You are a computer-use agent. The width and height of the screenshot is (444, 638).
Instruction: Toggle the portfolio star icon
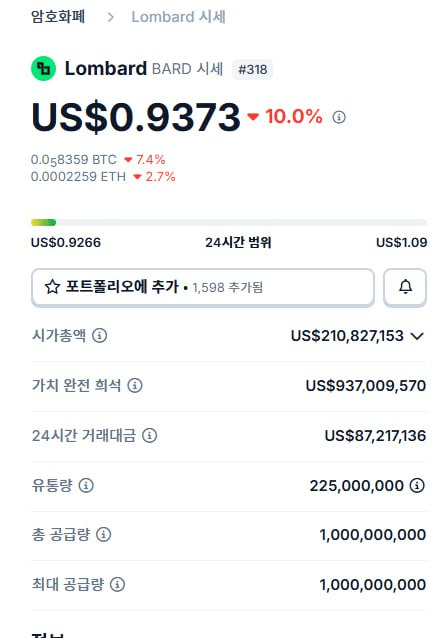tap(52, 287)
